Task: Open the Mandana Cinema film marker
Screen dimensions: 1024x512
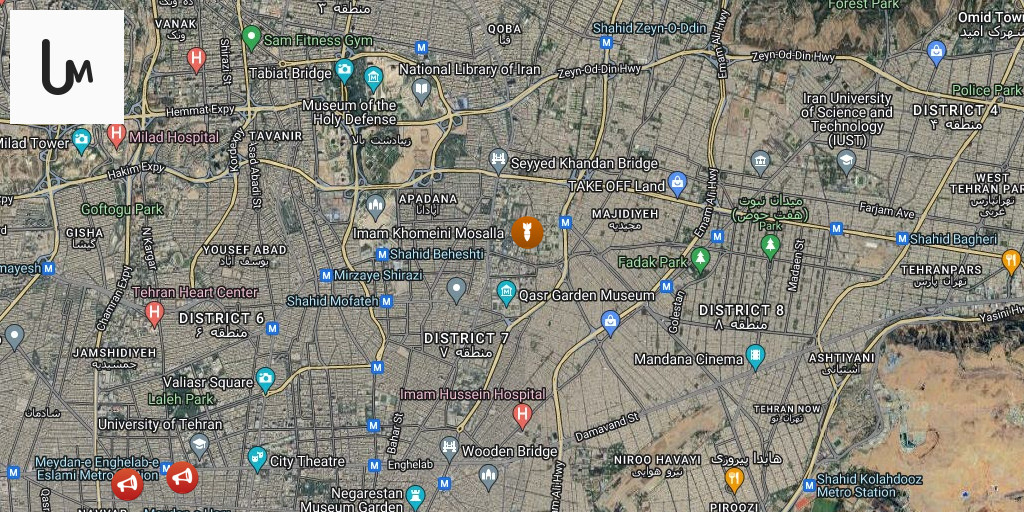Action: click(x=755, y=358)
